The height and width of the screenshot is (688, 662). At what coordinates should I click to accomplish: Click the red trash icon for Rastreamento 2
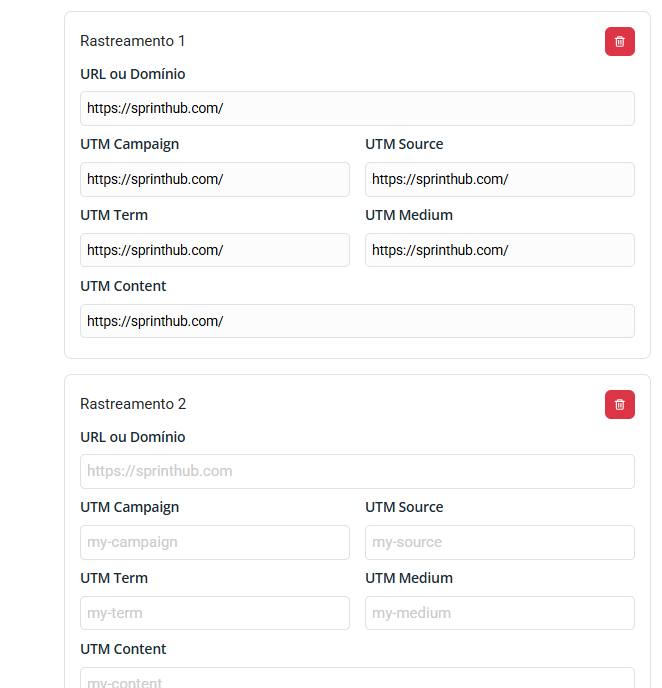620,405
